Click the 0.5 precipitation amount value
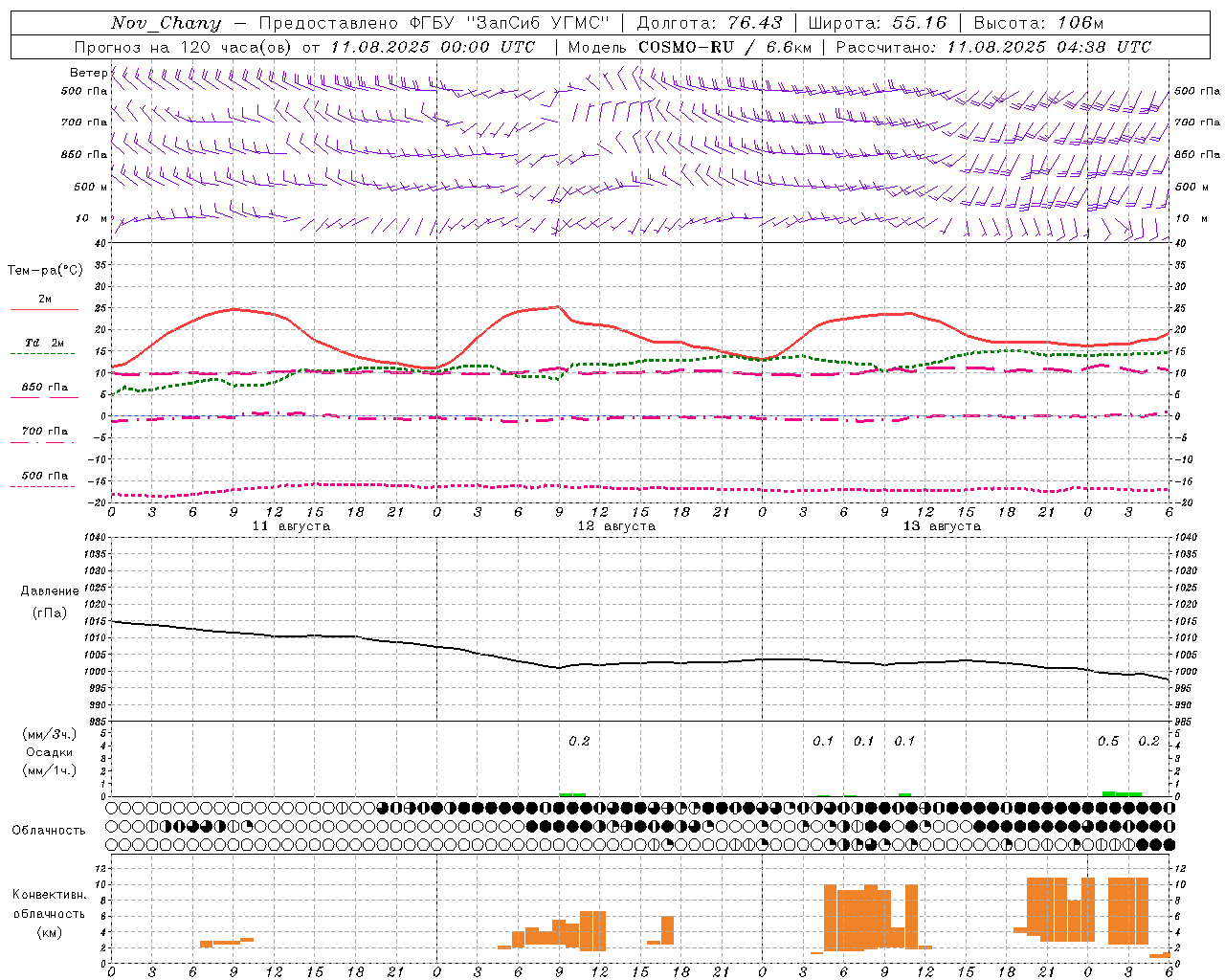 coord(1107,742)
